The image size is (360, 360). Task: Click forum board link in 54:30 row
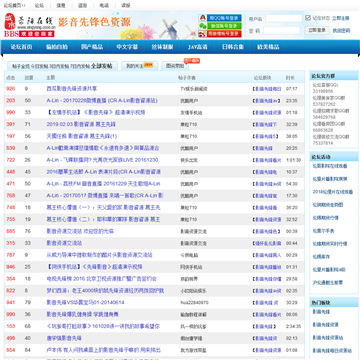(x=267, y=184)
